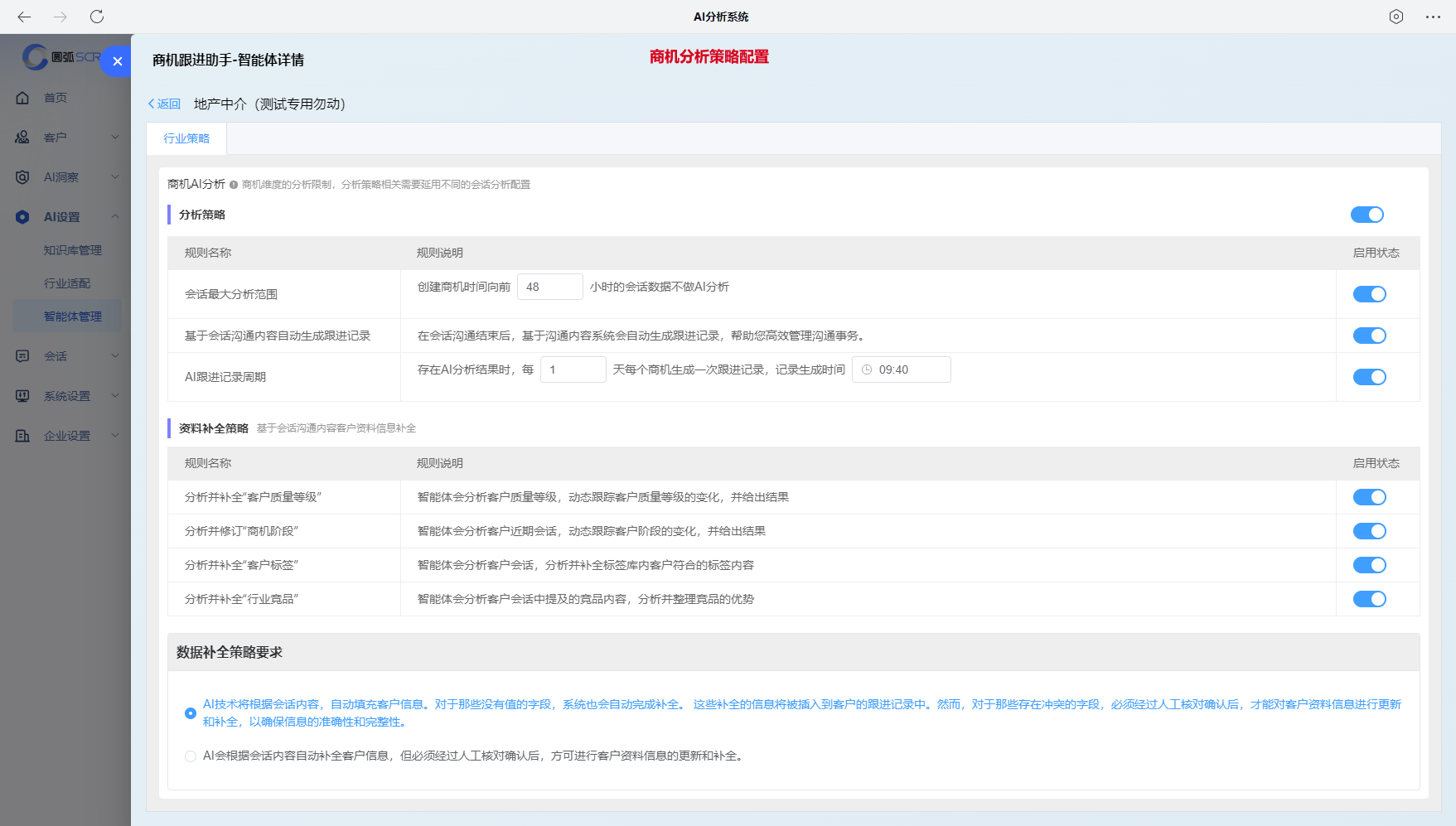Expand the 系统设置 section chevron
The image size is (1456, 826).
coord(115,395)
